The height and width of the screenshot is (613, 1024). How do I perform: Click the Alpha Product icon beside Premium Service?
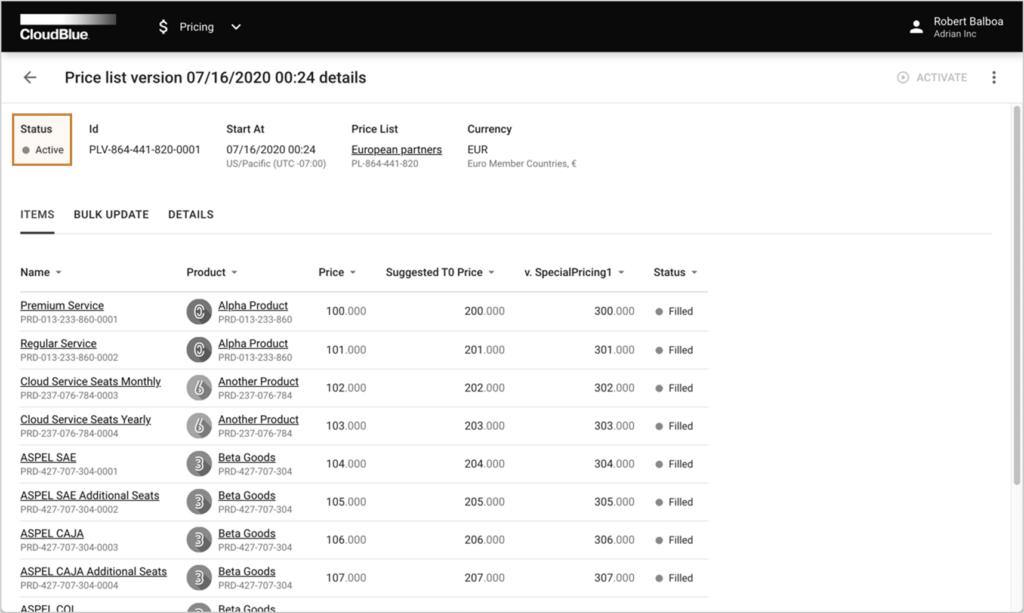(x=198, y=311)
